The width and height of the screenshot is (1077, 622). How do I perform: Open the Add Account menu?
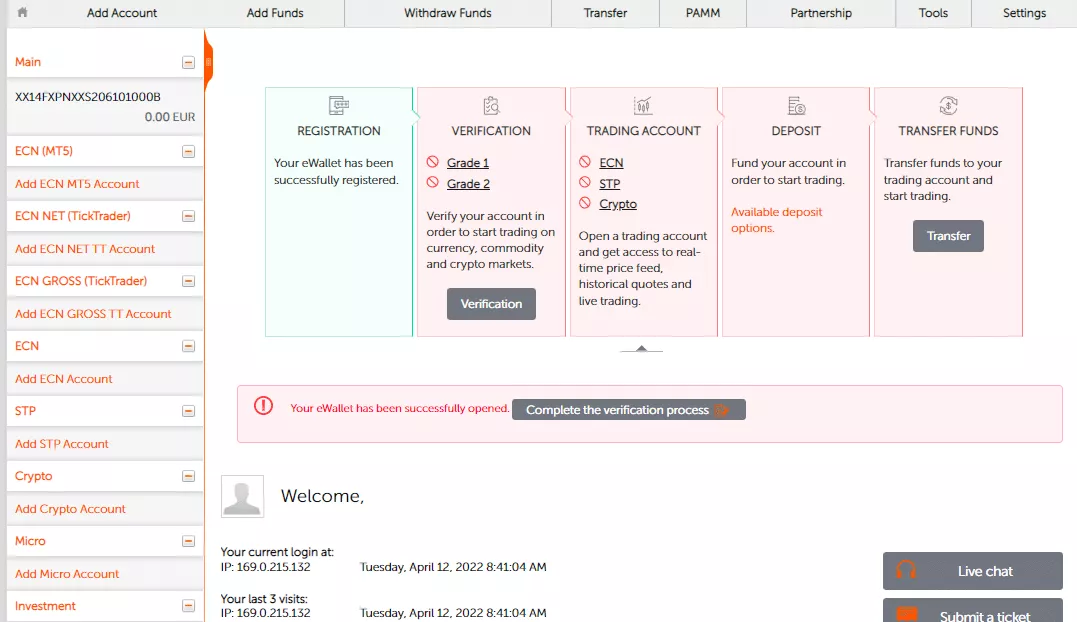[122, 13]
